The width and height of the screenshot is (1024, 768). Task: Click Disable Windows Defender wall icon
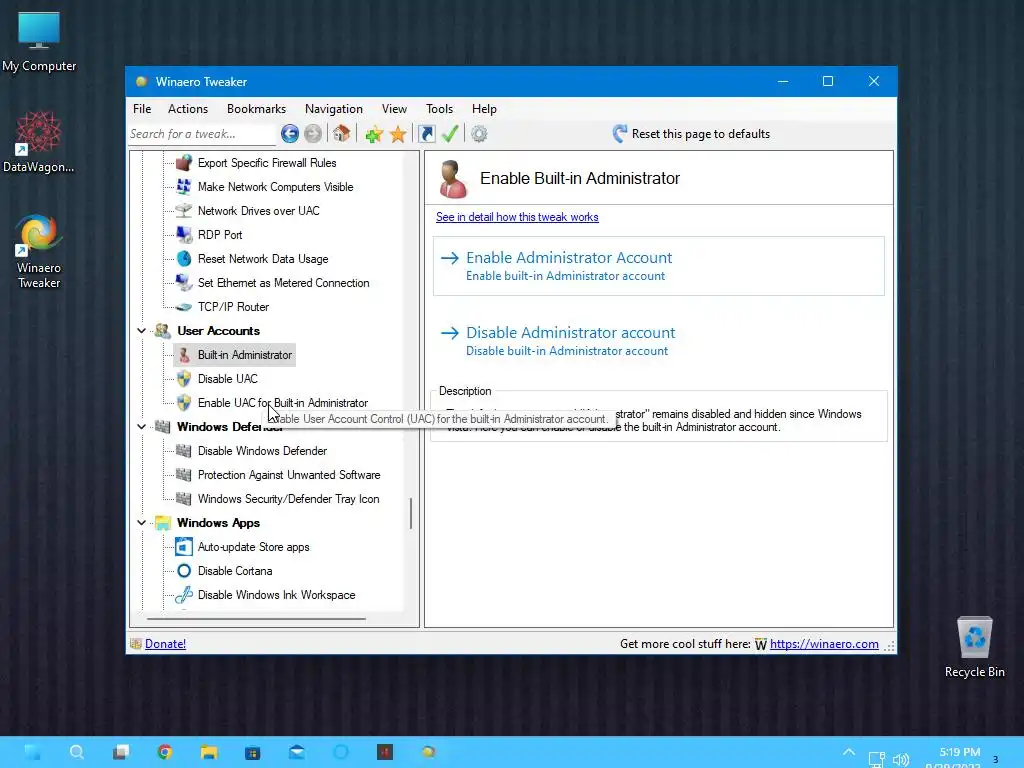tap(184, 451)
